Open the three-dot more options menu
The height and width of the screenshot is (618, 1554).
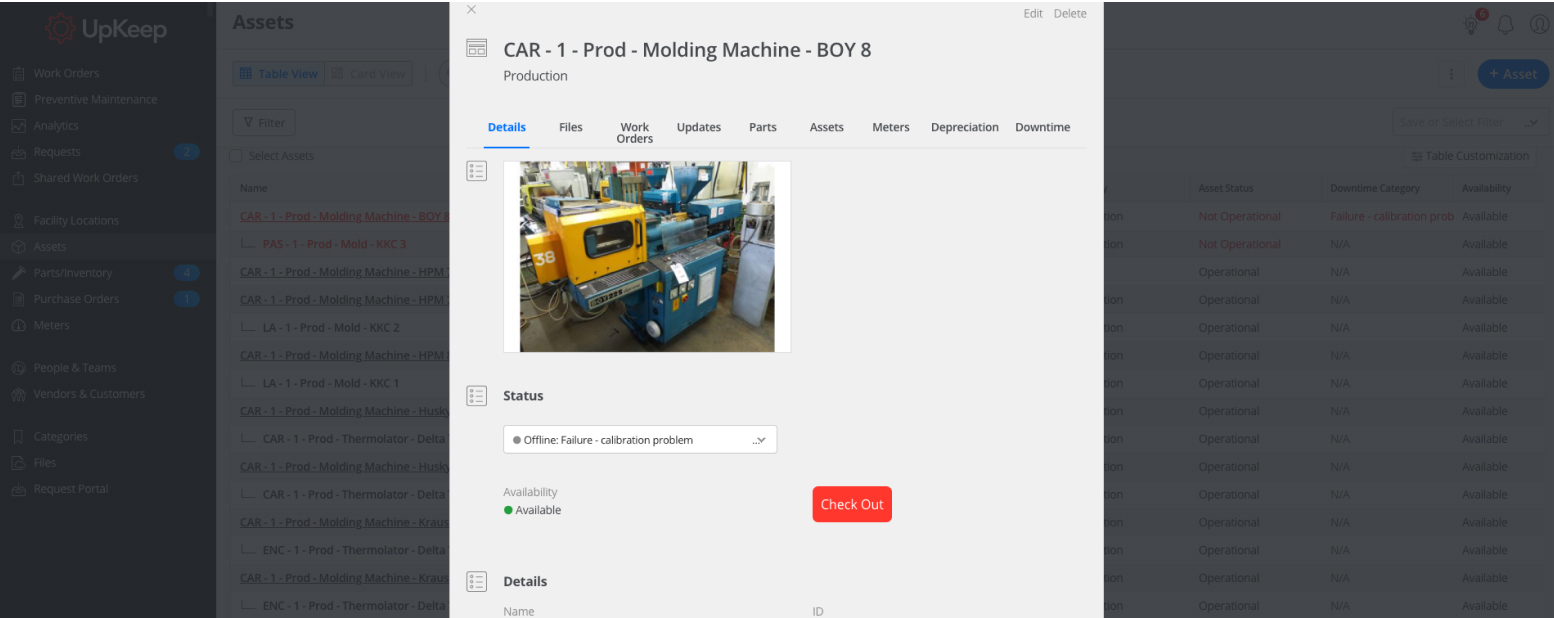[1451, 73]
